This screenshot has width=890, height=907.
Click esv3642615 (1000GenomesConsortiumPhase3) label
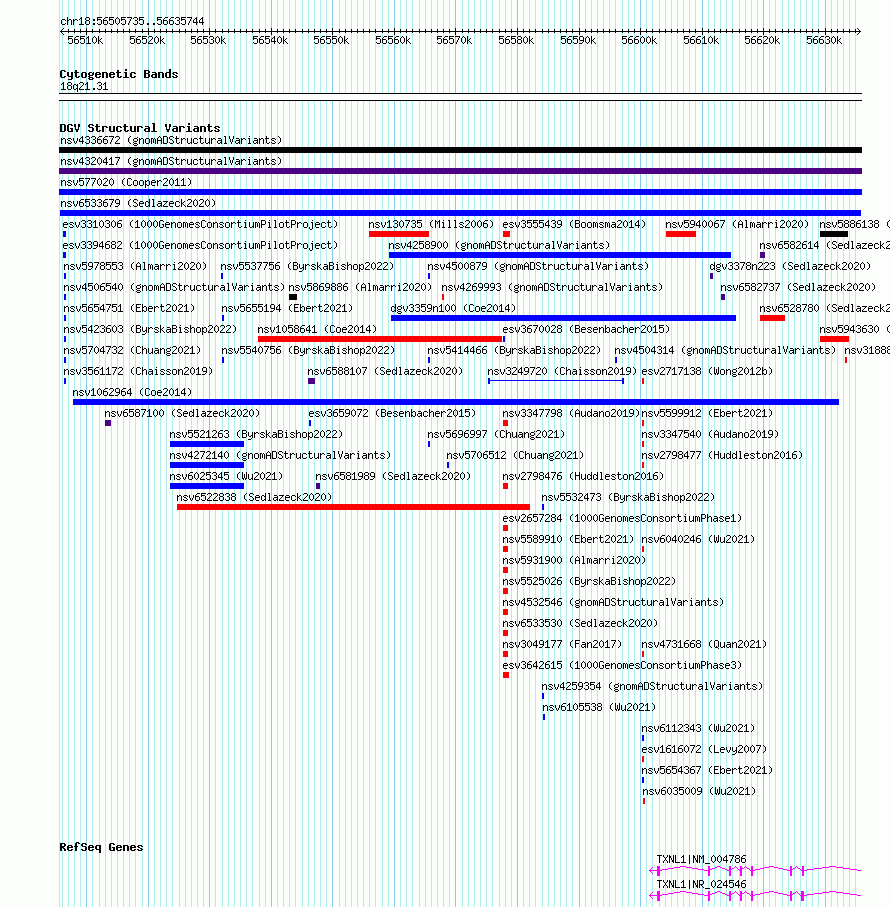(x=622, y=665)
